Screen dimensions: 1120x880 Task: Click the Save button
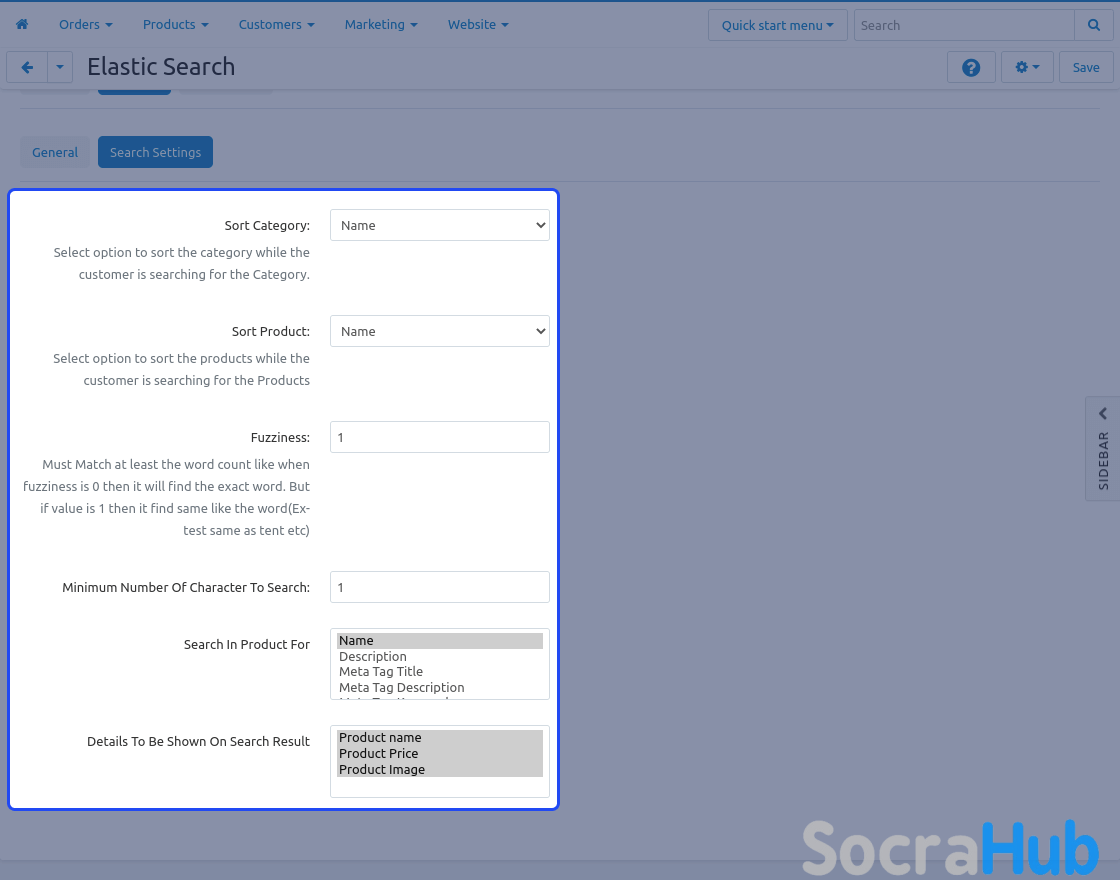1085,67
